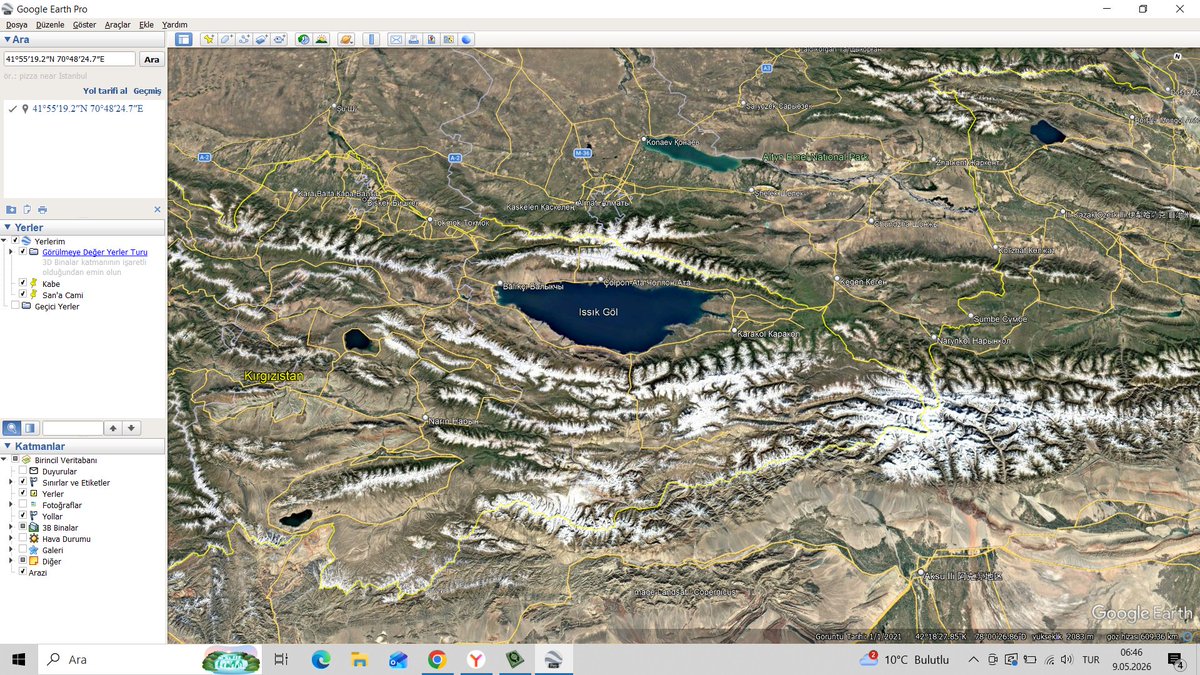Expand Görülmeye Değer Yerler Turu folder
1200x675 pixels.
[11, 252]
